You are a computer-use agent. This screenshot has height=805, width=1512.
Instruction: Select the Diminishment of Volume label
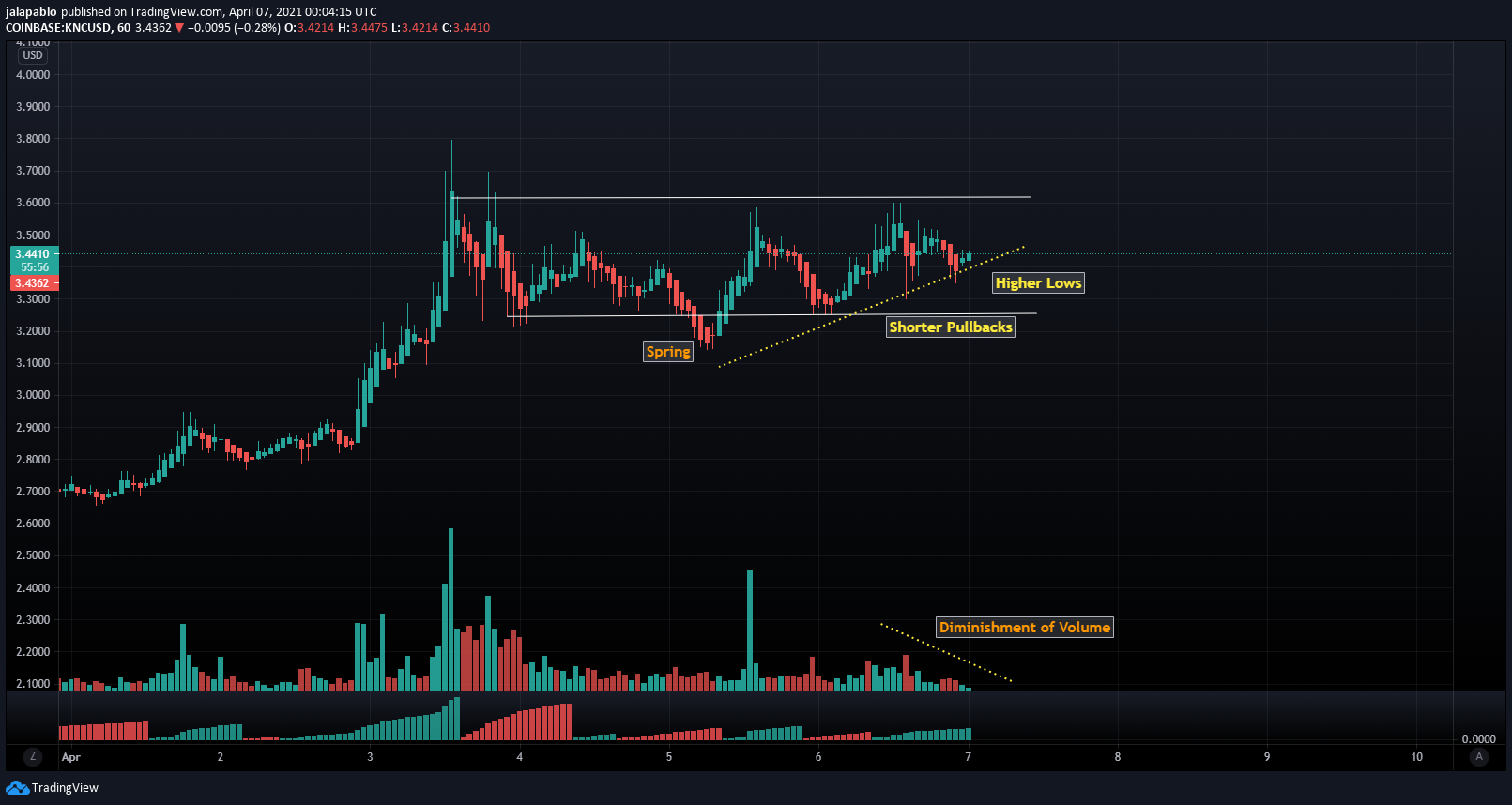1025,627
